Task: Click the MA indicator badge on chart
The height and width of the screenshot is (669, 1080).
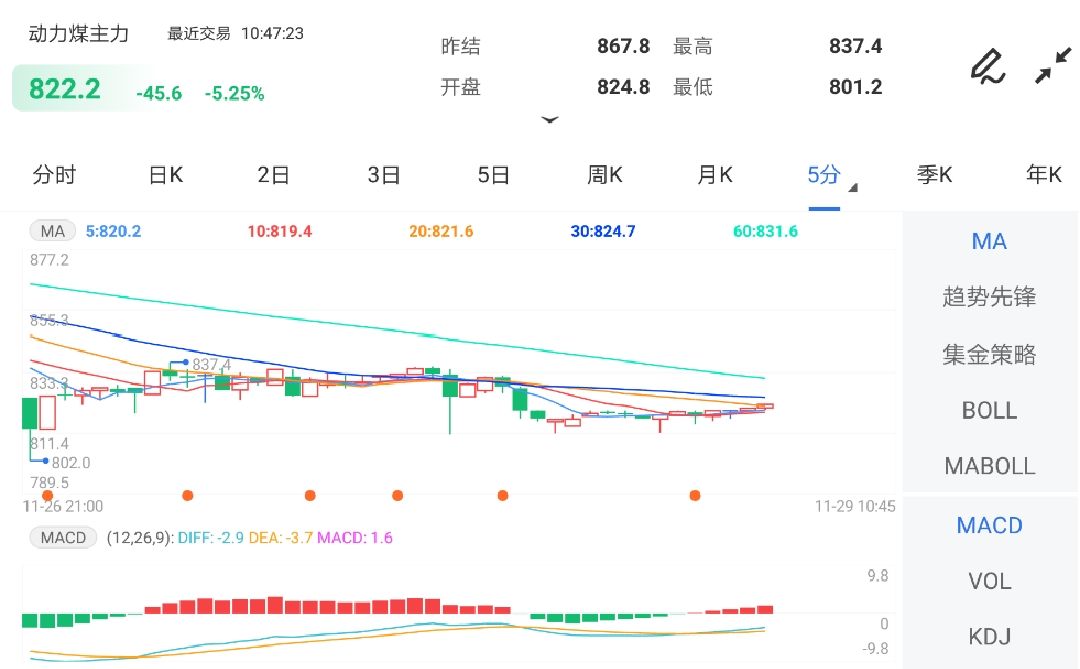Action: click(52, 231)
